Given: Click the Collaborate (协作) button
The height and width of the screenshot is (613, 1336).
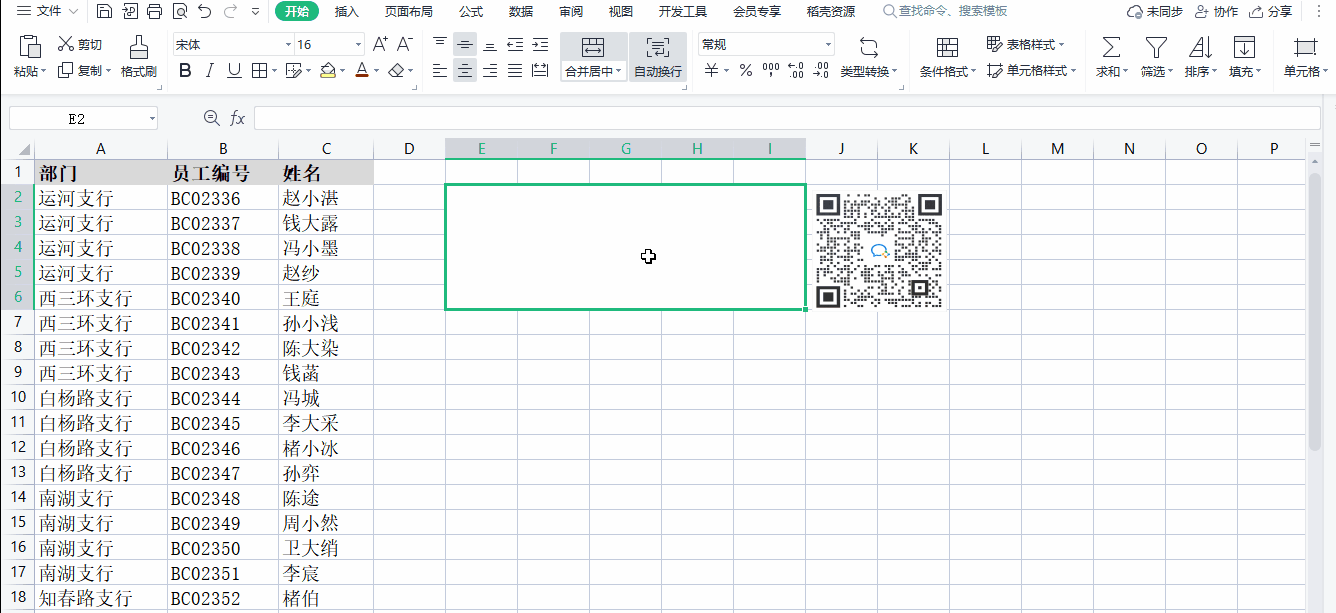Looking at the screenshot, I should point(1215,12).
